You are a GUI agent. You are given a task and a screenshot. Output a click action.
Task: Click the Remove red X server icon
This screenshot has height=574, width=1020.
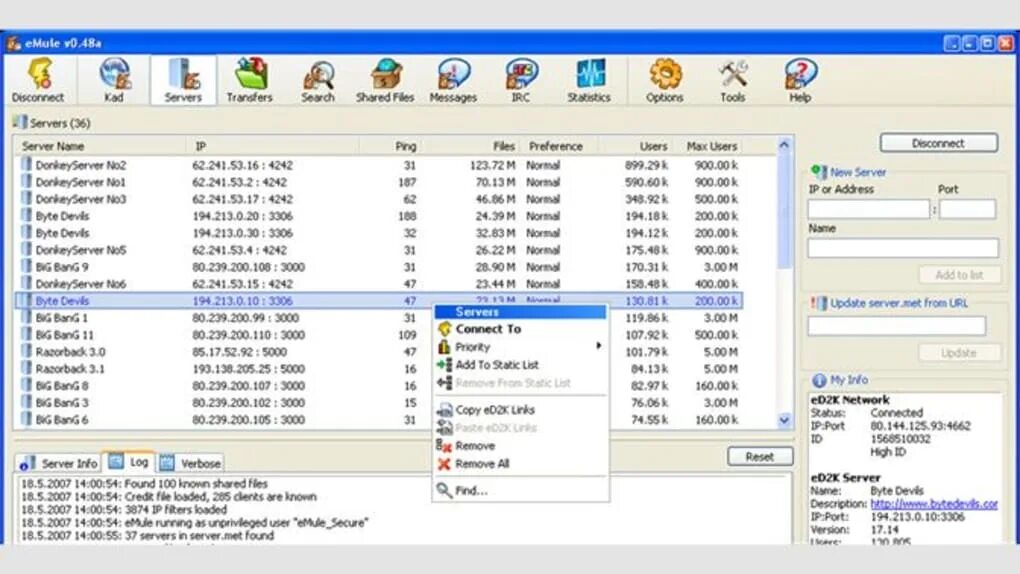point(444,446)
